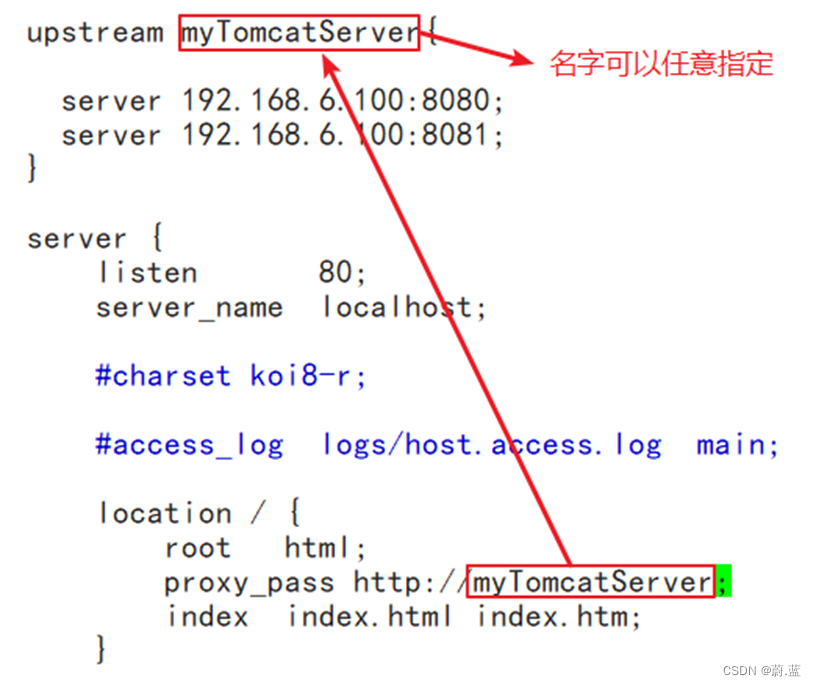
Task: Click the 'logs/host.access.log' path
Action: (x=492, y=446)
